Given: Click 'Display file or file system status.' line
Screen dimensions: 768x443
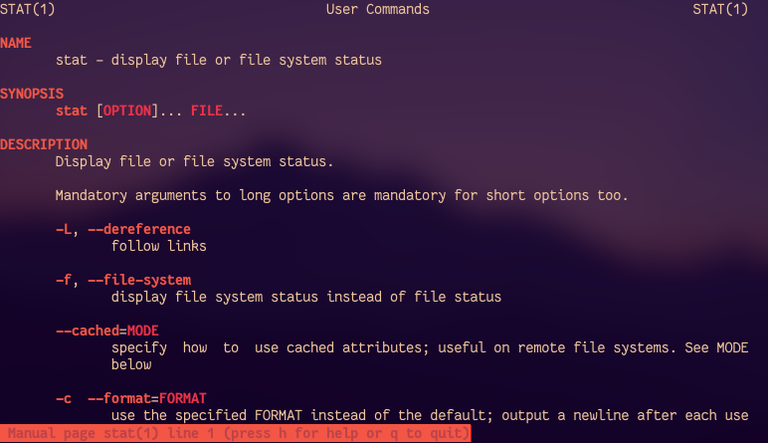Looking at the screenshot, I should click(194, 162).
